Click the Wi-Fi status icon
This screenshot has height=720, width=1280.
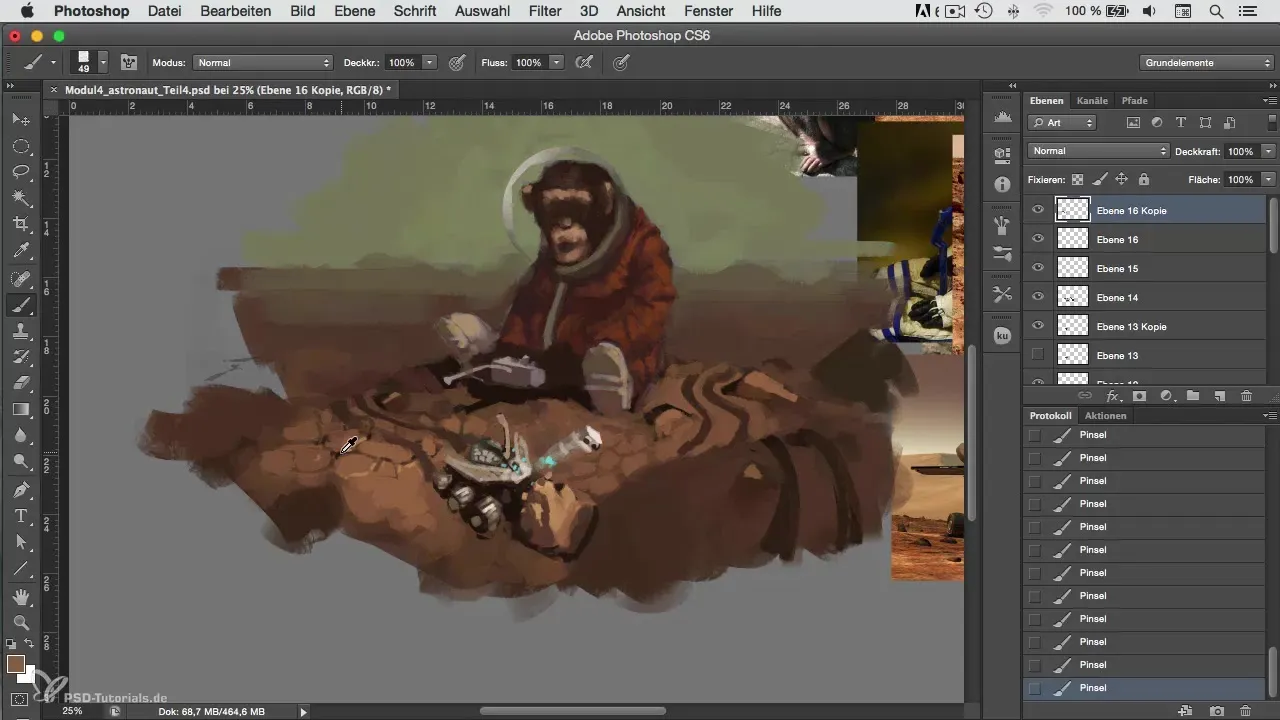coord(1045,11)
